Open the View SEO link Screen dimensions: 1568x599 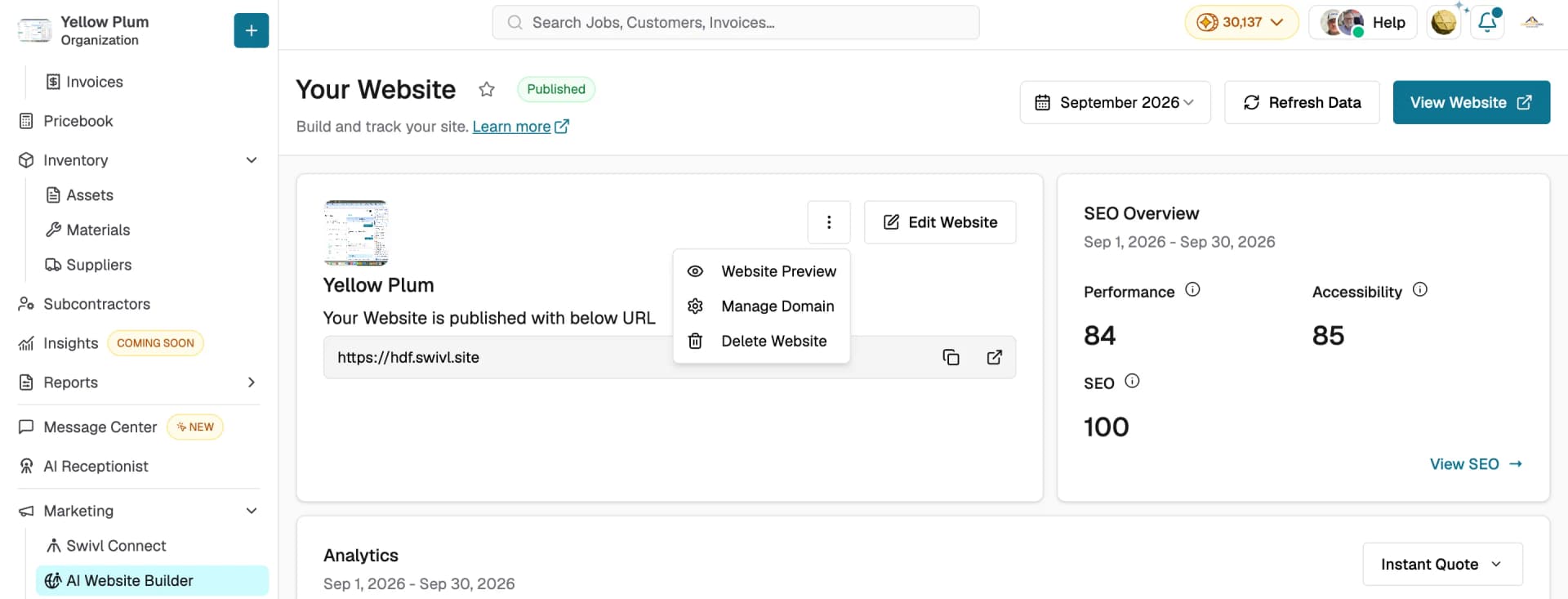click(x=1476, y=464)
